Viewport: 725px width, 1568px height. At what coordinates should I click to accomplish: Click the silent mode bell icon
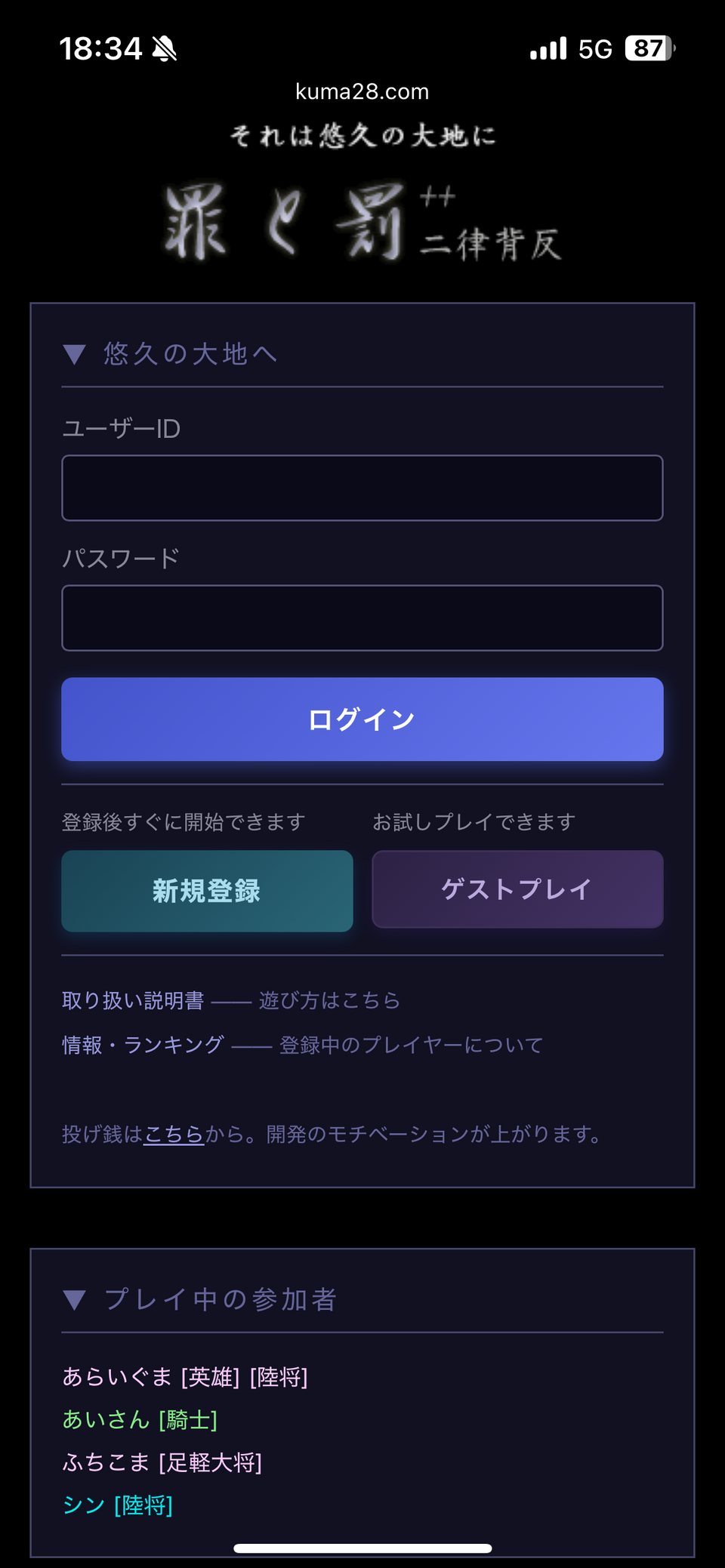pyautogui.click(x=164, y=49)
